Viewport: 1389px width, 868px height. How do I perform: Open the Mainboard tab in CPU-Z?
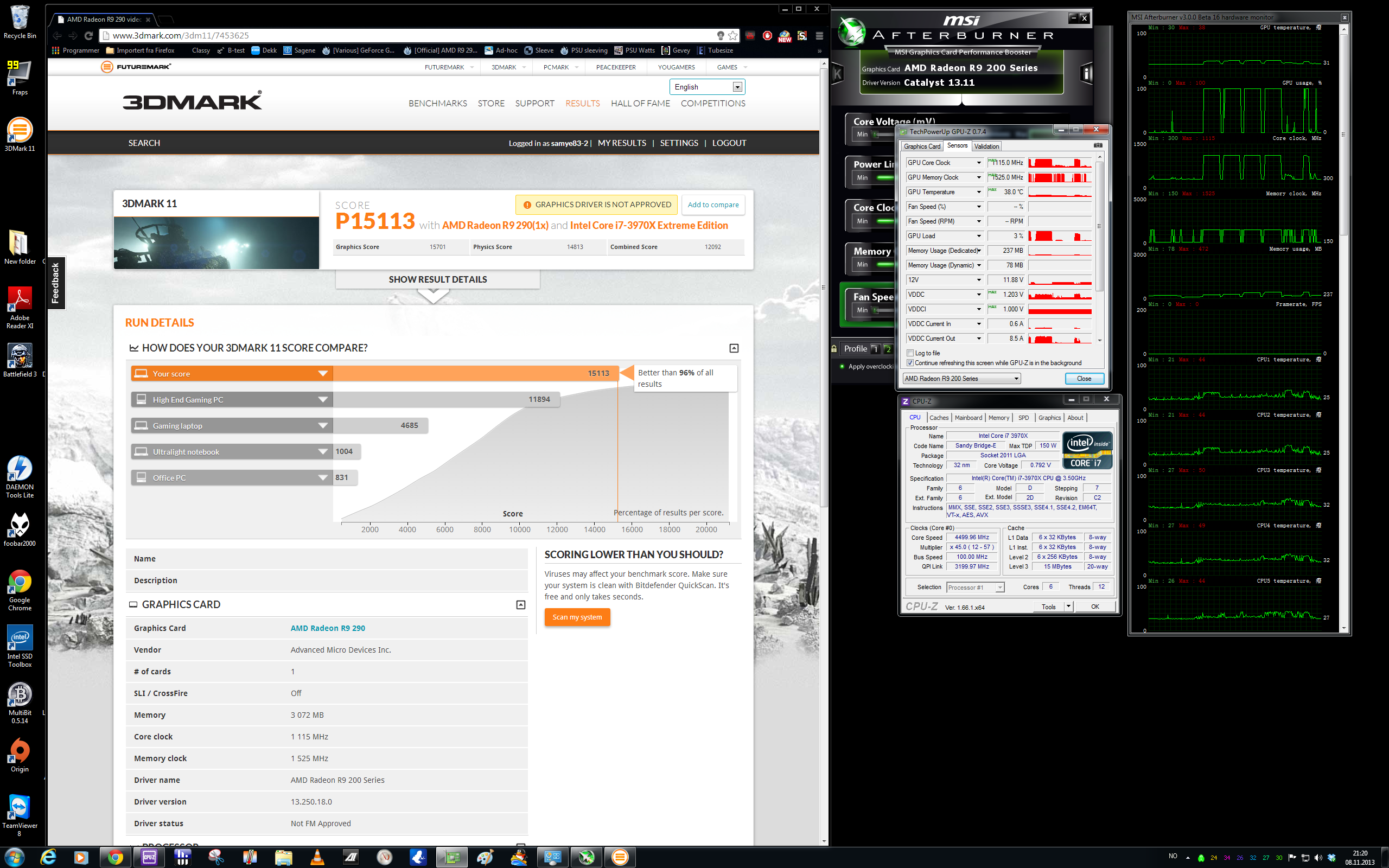coord(969,417)
